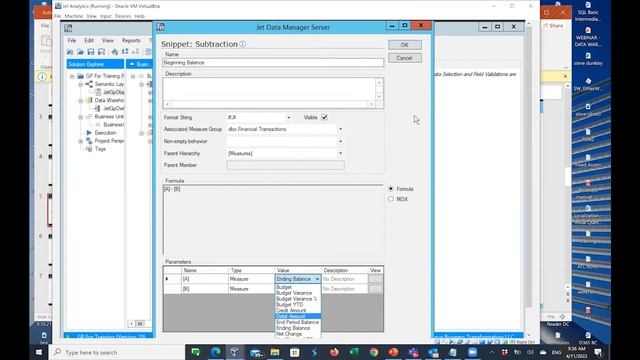Click the Cancel button

[x=404, y=58]
